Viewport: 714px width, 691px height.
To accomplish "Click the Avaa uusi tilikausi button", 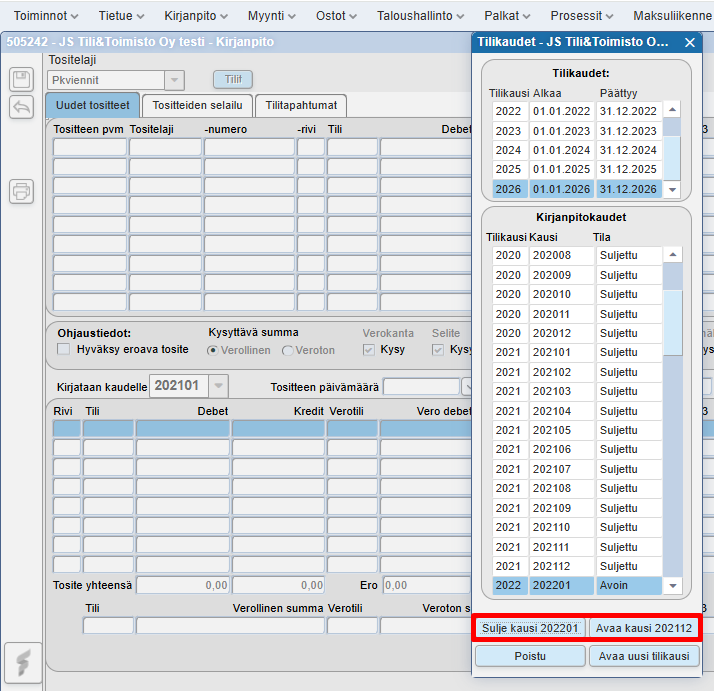I will (643, 656).
